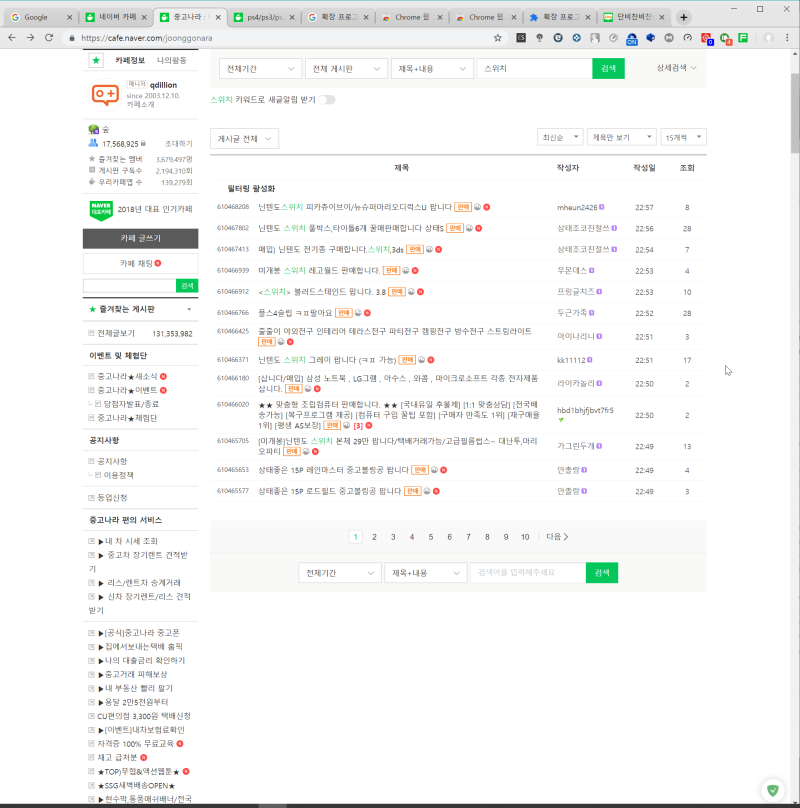Click the page vertical scrollbar thumb

click(794, 113)
